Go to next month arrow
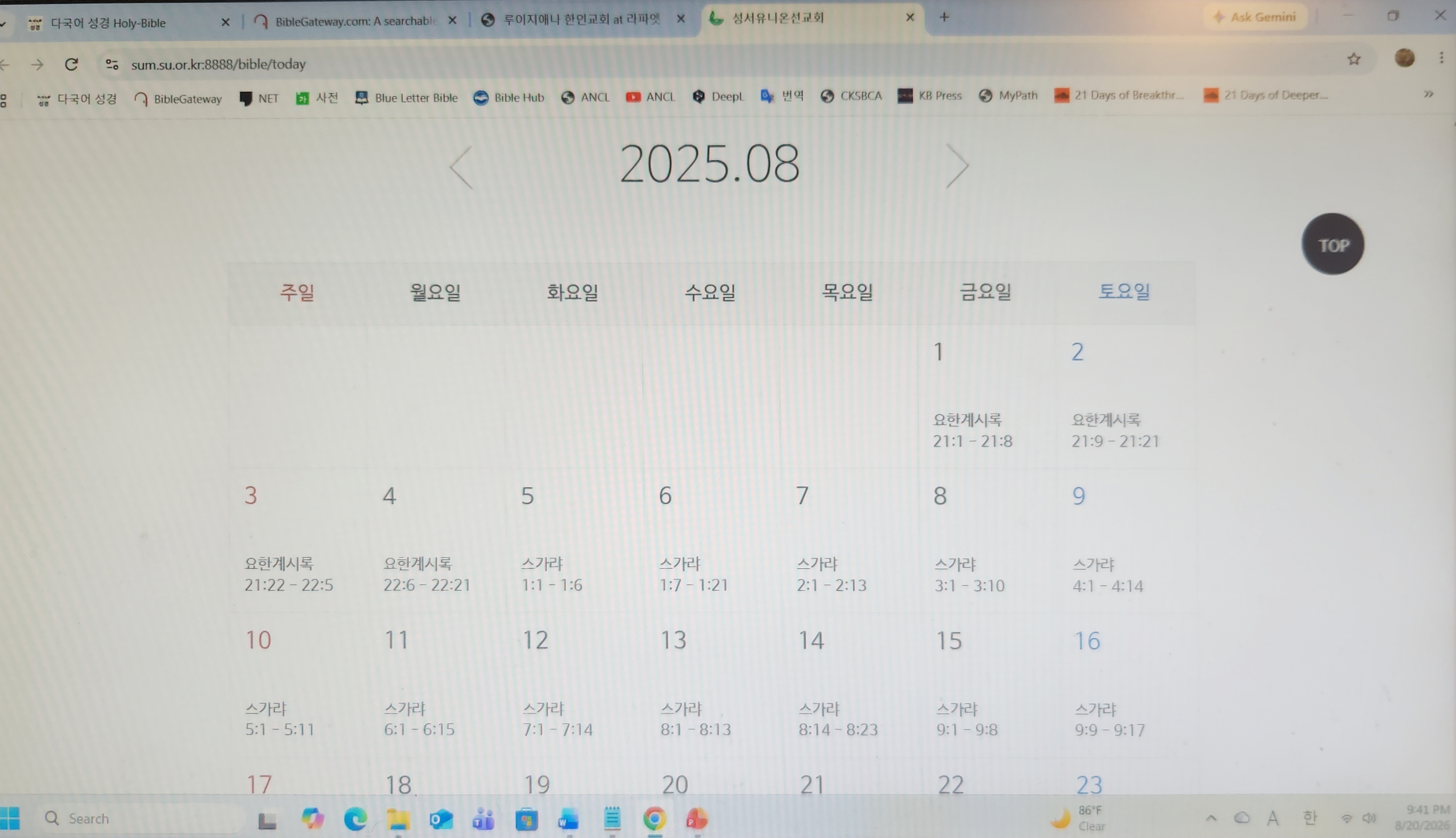1456x838 pixels. tap(957, 166)
